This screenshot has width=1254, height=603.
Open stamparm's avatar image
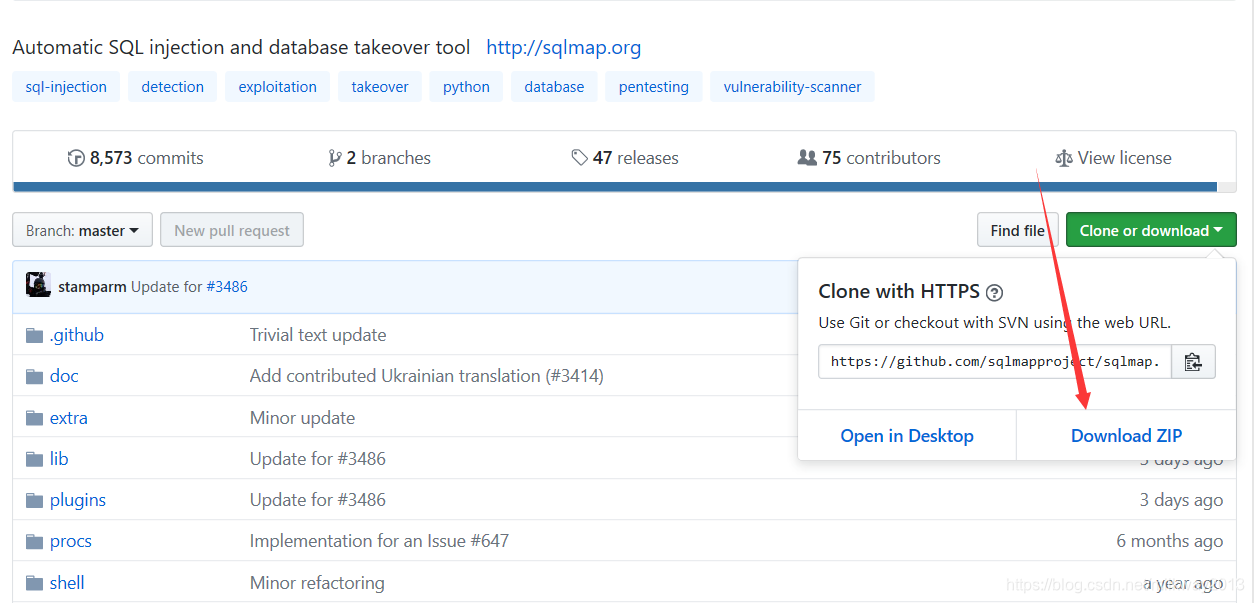point(38,285)
